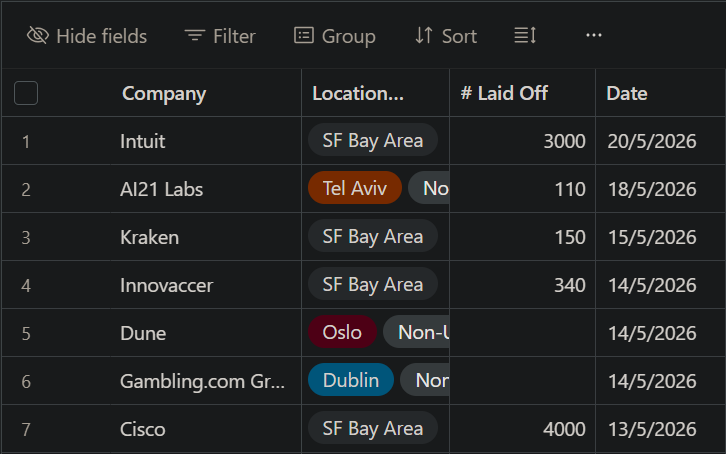Viewport: 726px width, 454px height.
Task: Click the dark red Oslo tag
Action: [x=342, y=332]
